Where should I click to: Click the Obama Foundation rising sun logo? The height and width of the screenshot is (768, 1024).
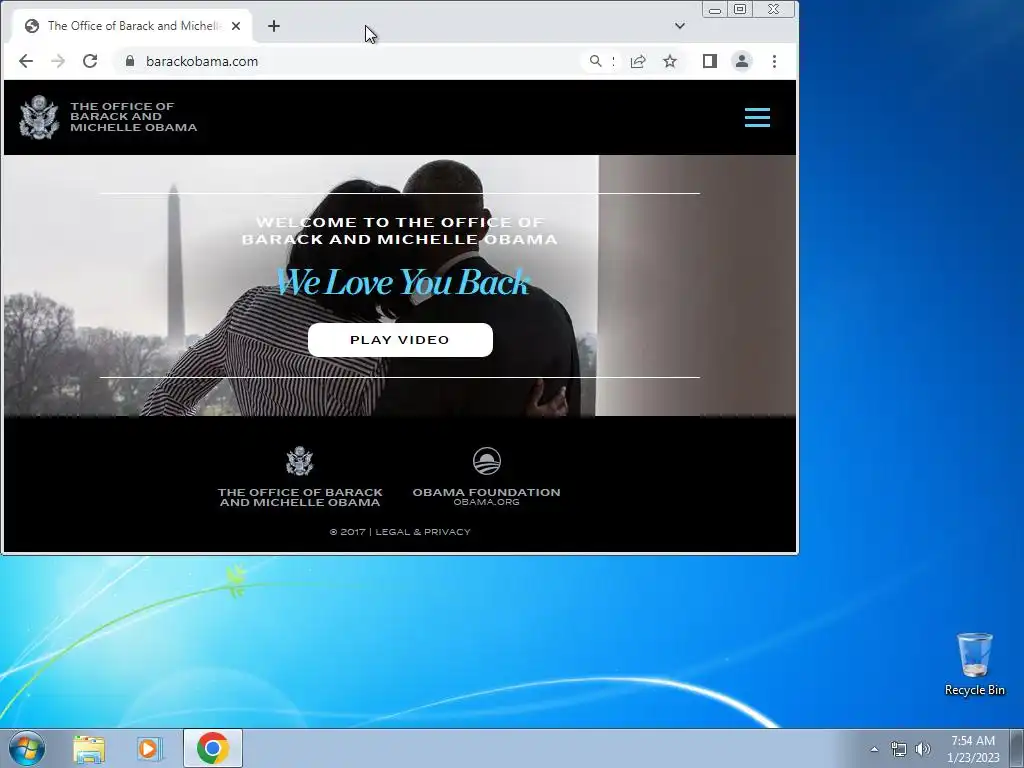[x=487, y=461]
